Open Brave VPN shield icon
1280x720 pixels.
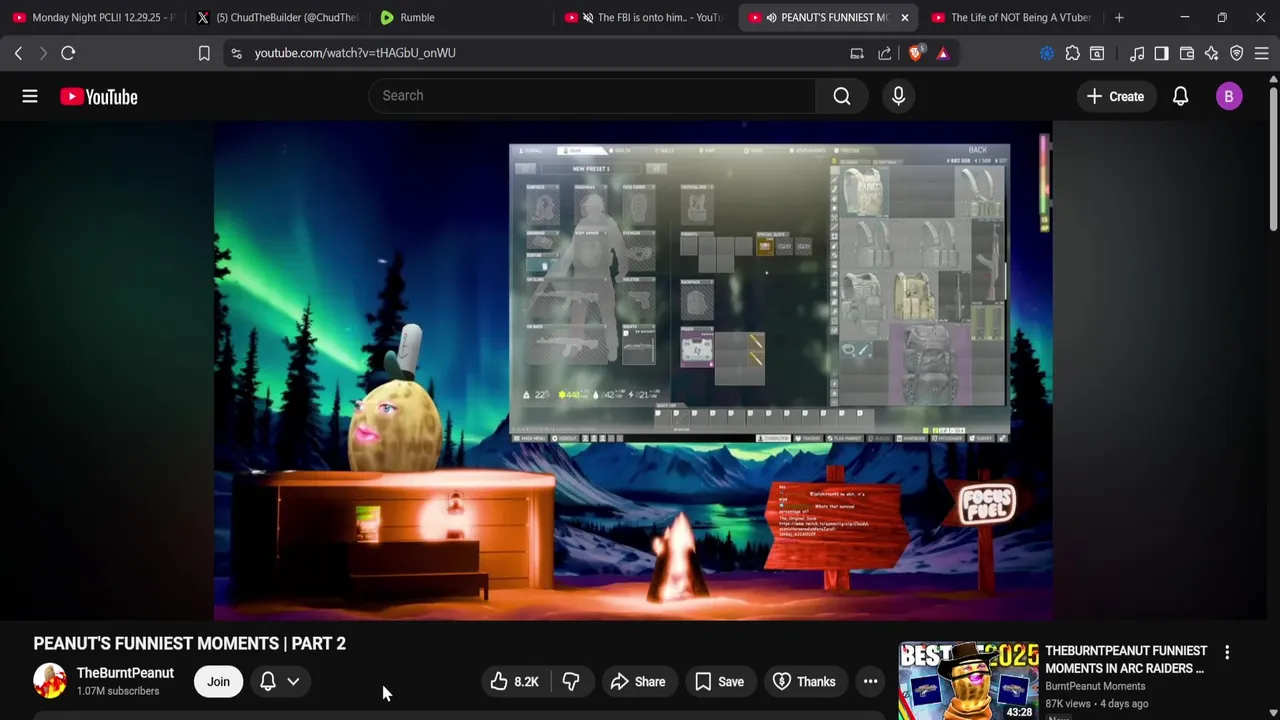(x=1237, y=53)
